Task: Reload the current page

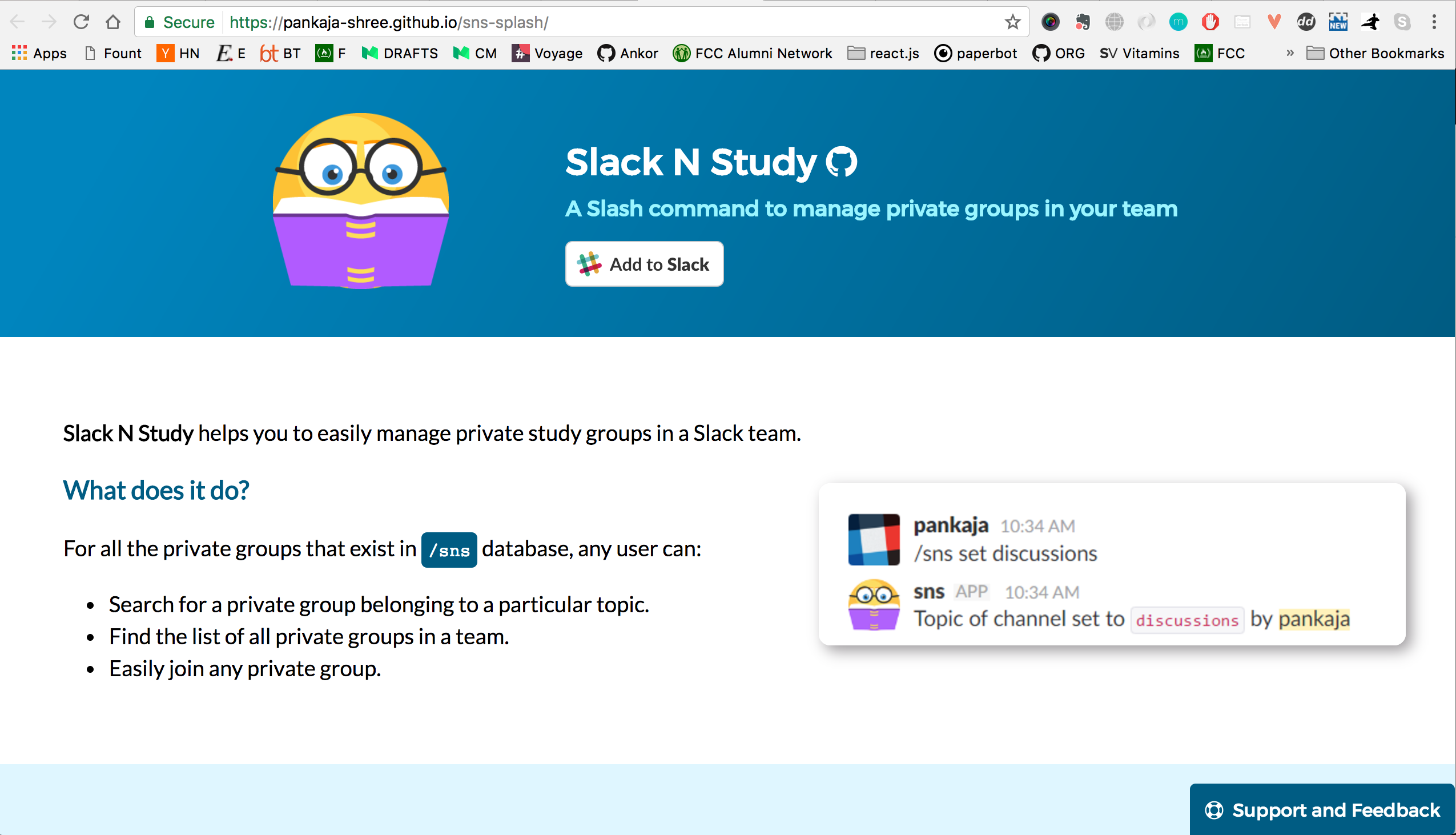Action: [x=82, y=22]
